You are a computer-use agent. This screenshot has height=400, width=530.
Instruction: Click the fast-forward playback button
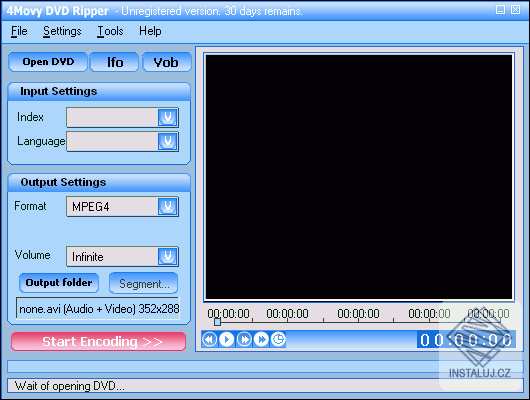261,339
